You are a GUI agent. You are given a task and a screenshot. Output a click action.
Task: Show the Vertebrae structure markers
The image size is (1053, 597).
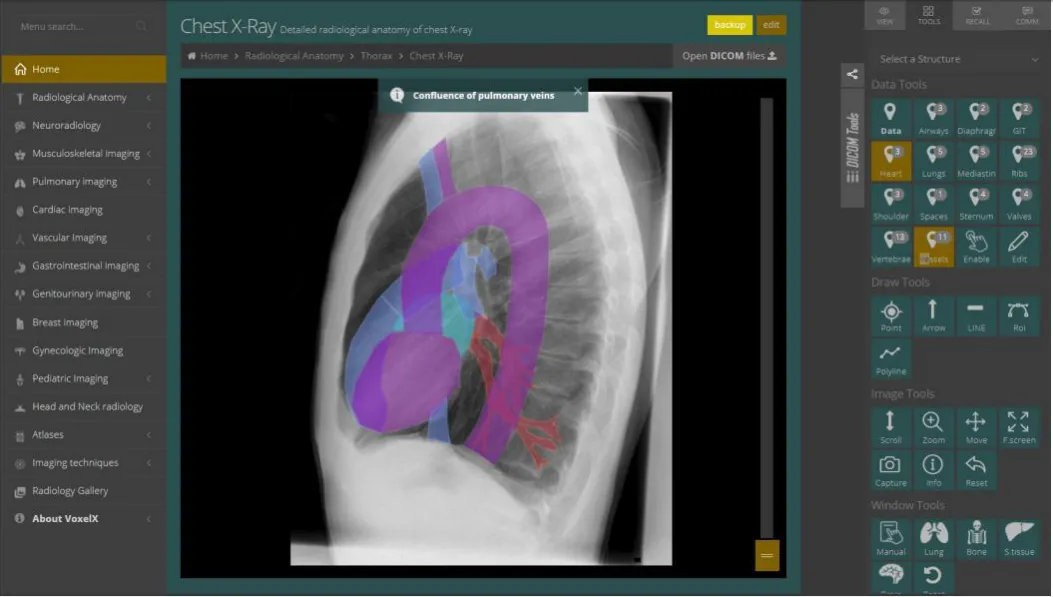pos(890,246)
